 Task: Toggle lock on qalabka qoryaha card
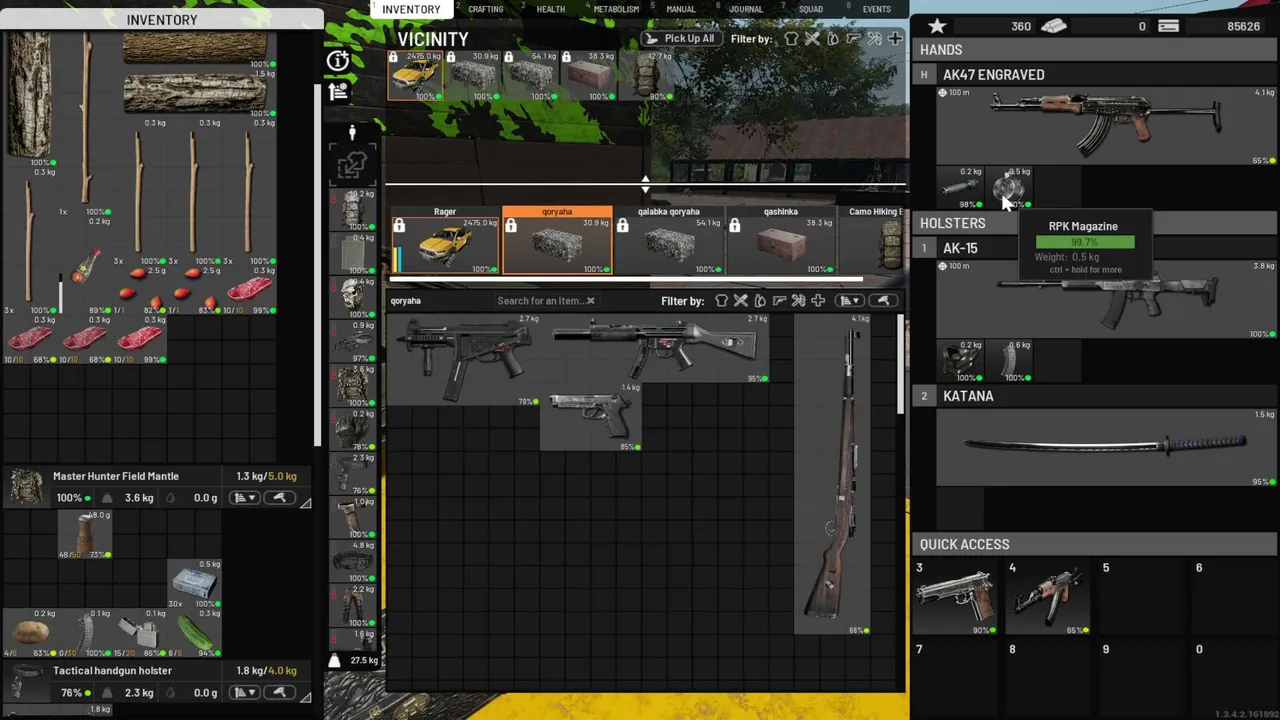(x=622, y=227)
